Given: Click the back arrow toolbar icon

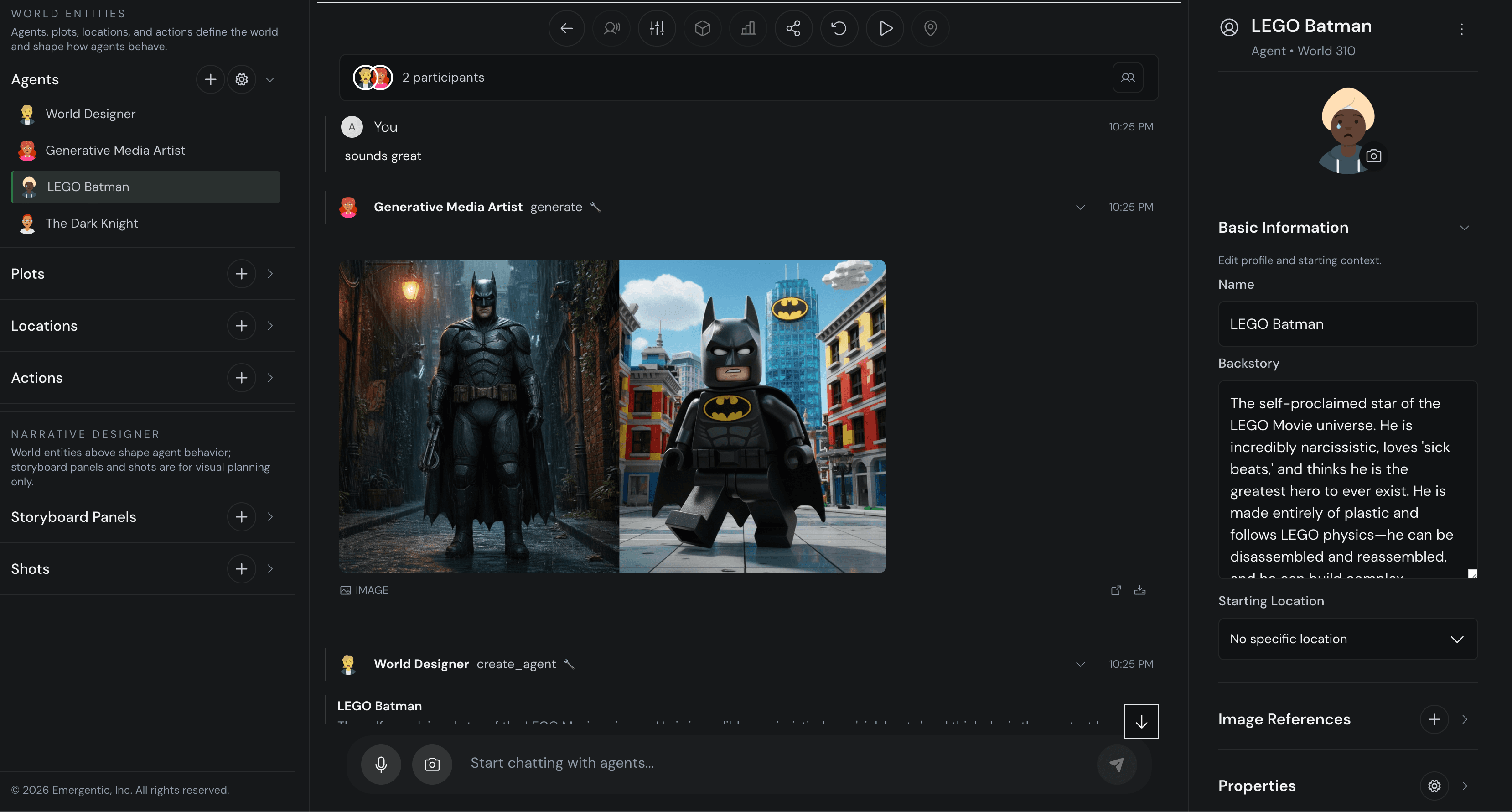Looking at the screenshot, I should (x=566, y=28).
